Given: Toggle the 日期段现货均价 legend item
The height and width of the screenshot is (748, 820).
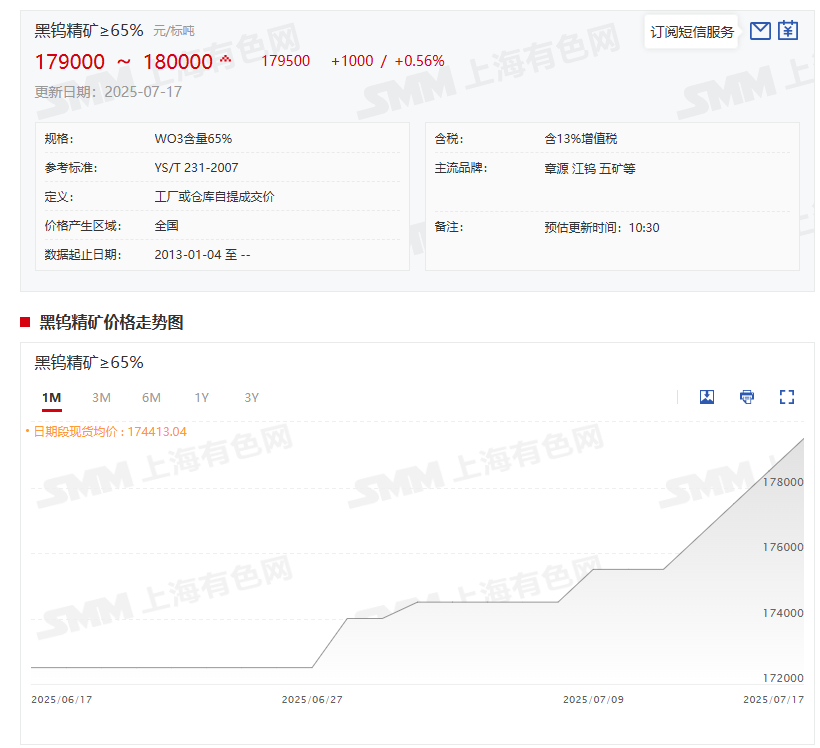Looking at the screenshot, I should coord(106,431).
